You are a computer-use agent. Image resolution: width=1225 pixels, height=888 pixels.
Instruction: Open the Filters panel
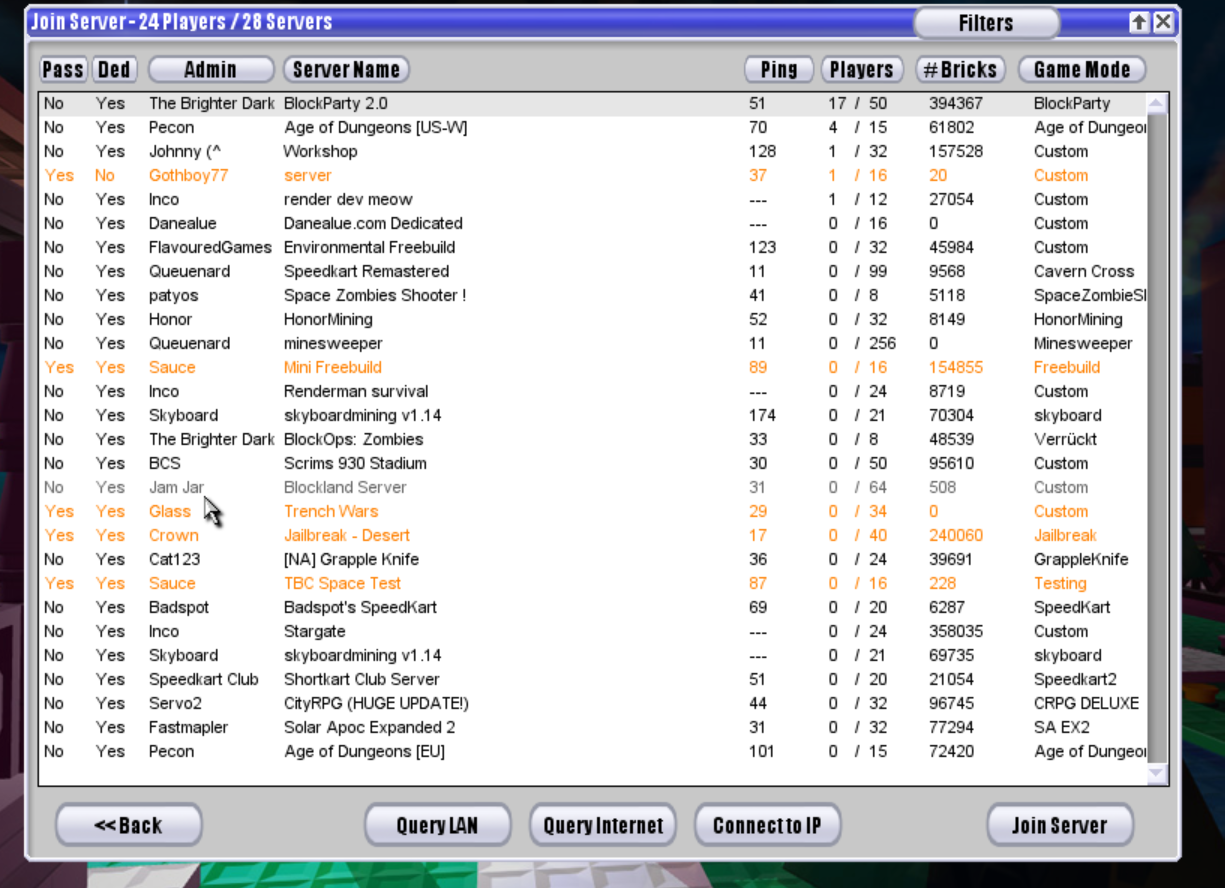point(986,23)
